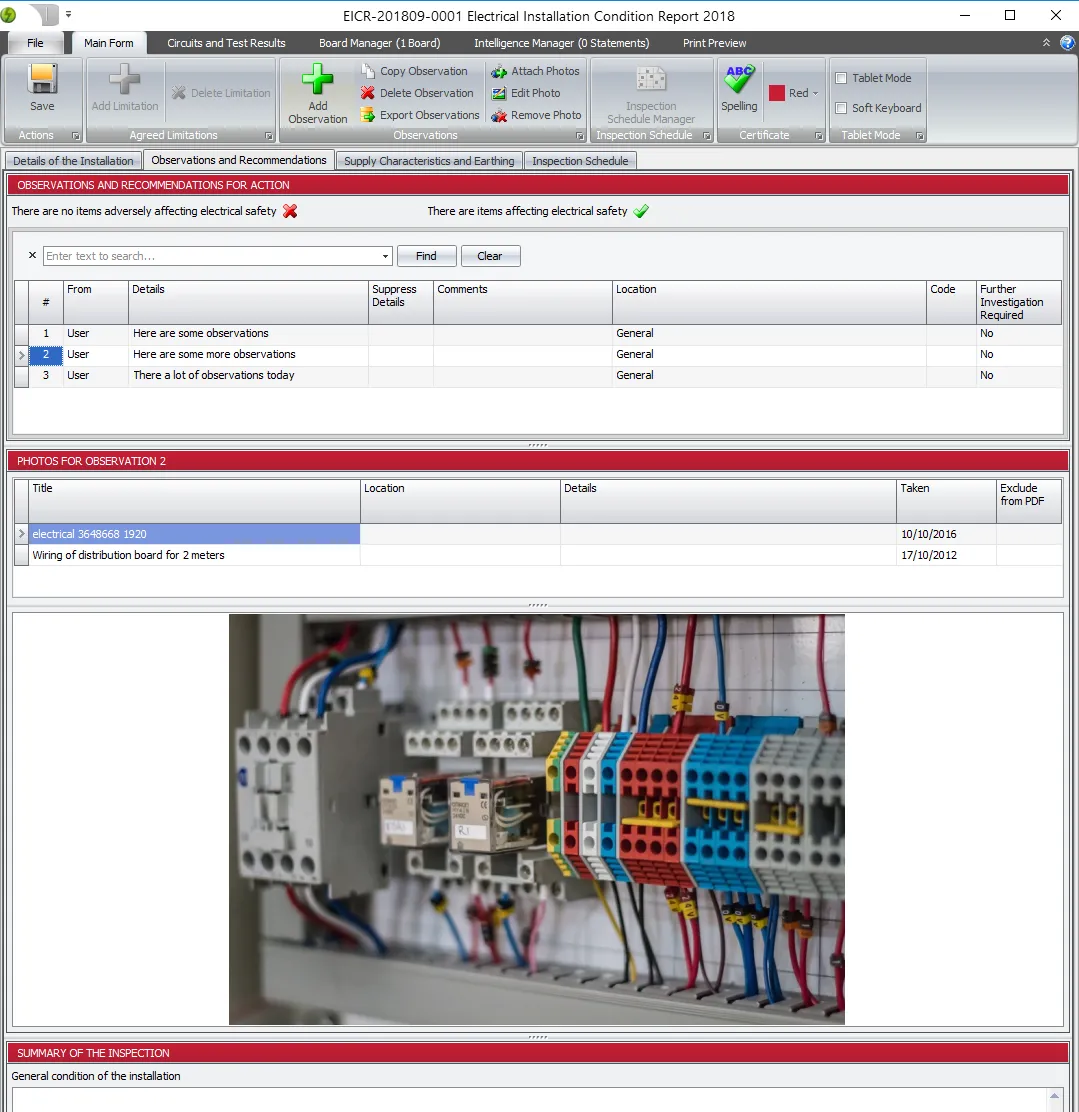
Task: Enable Tablet Mode
Action: [x=841, y=77]
